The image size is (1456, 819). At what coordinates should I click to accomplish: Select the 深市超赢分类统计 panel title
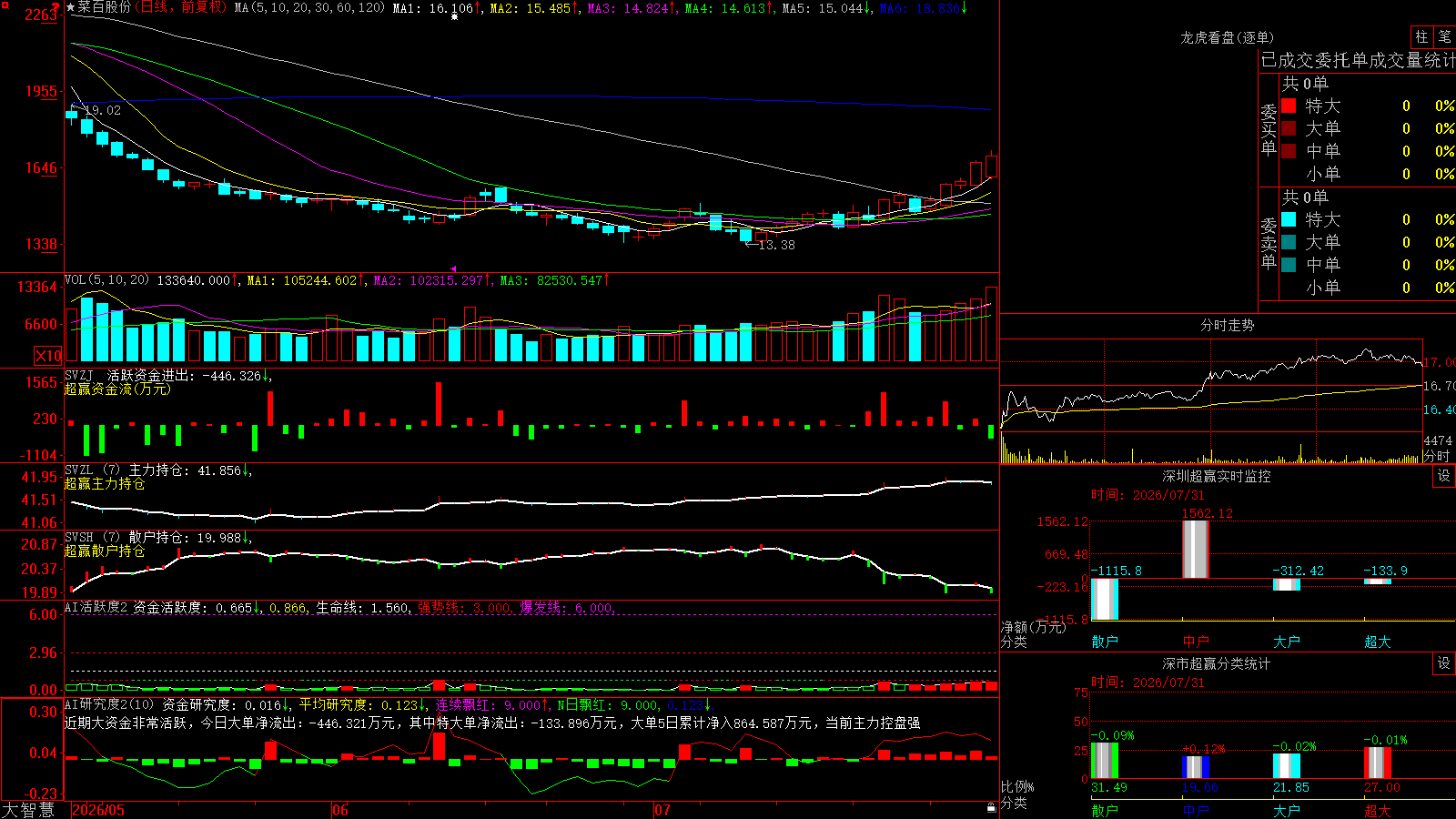click(x=1217, y=663)
